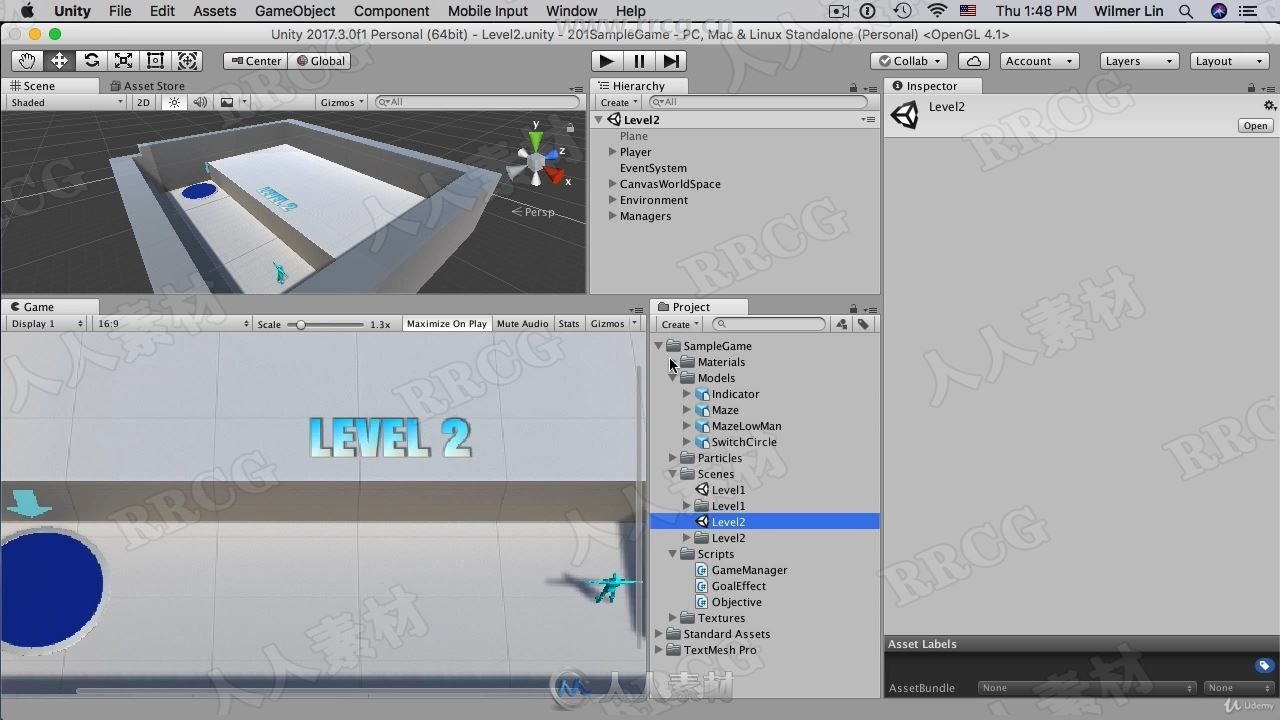Expand the Player object in Hierarchy
1280x720 pixels.
tap(612, 152)
